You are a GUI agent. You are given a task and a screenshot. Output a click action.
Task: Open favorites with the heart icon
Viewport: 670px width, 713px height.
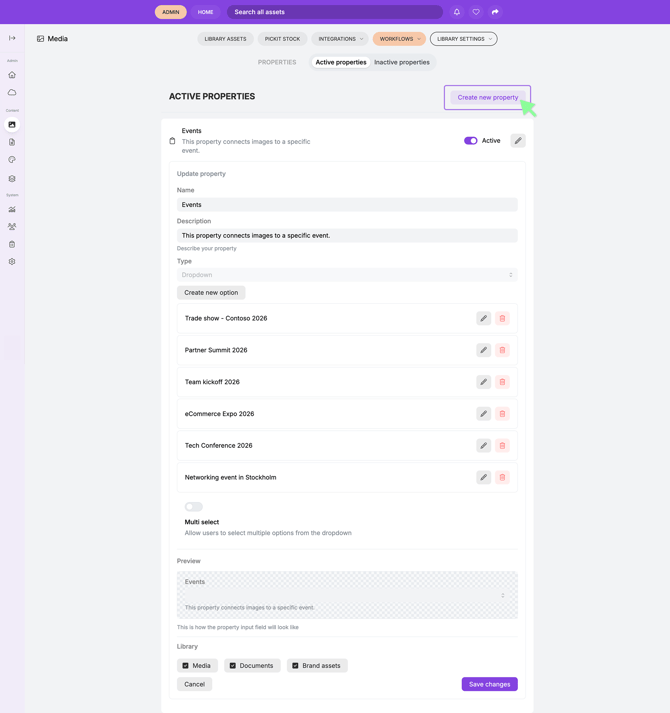tap(476, 12)
